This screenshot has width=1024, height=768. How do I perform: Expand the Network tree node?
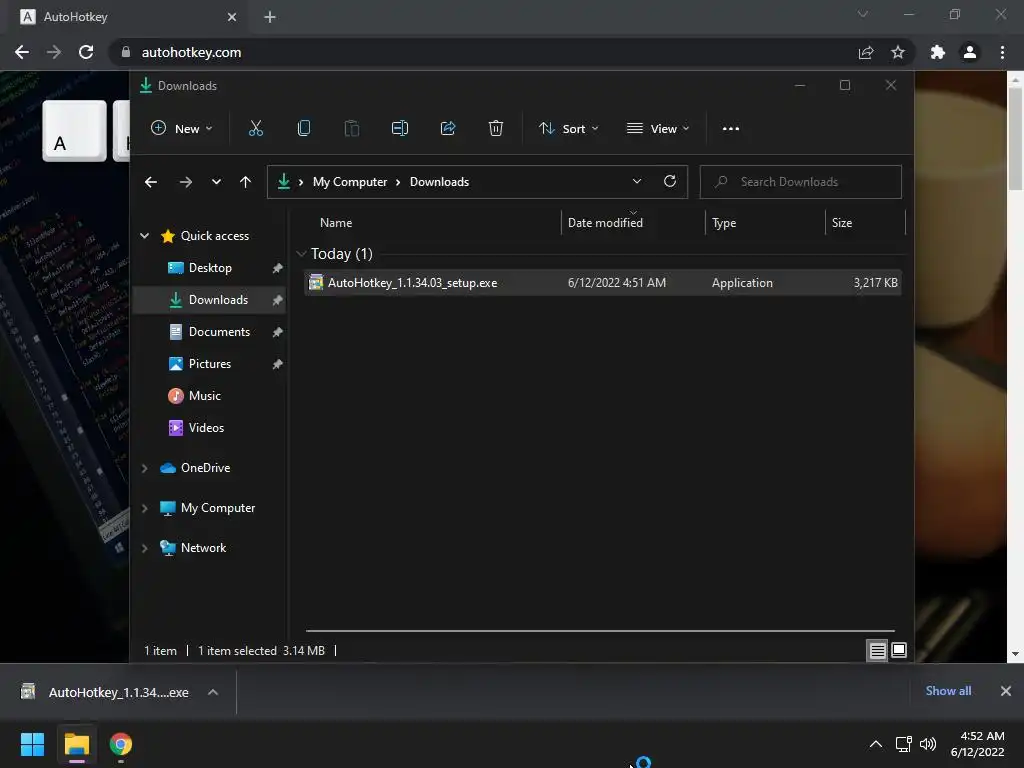(x=144, y=548)
